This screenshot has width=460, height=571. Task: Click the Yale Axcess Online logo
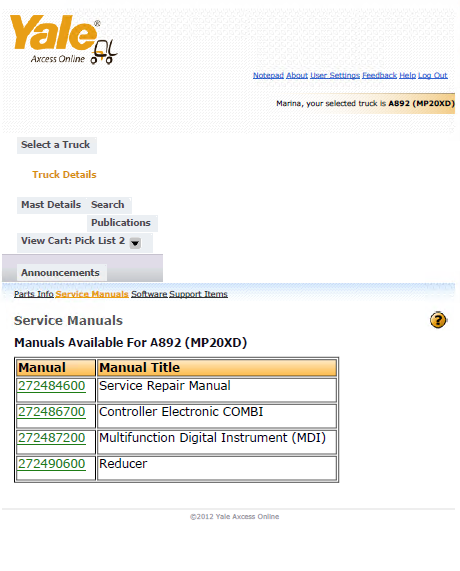click(63, 39)
